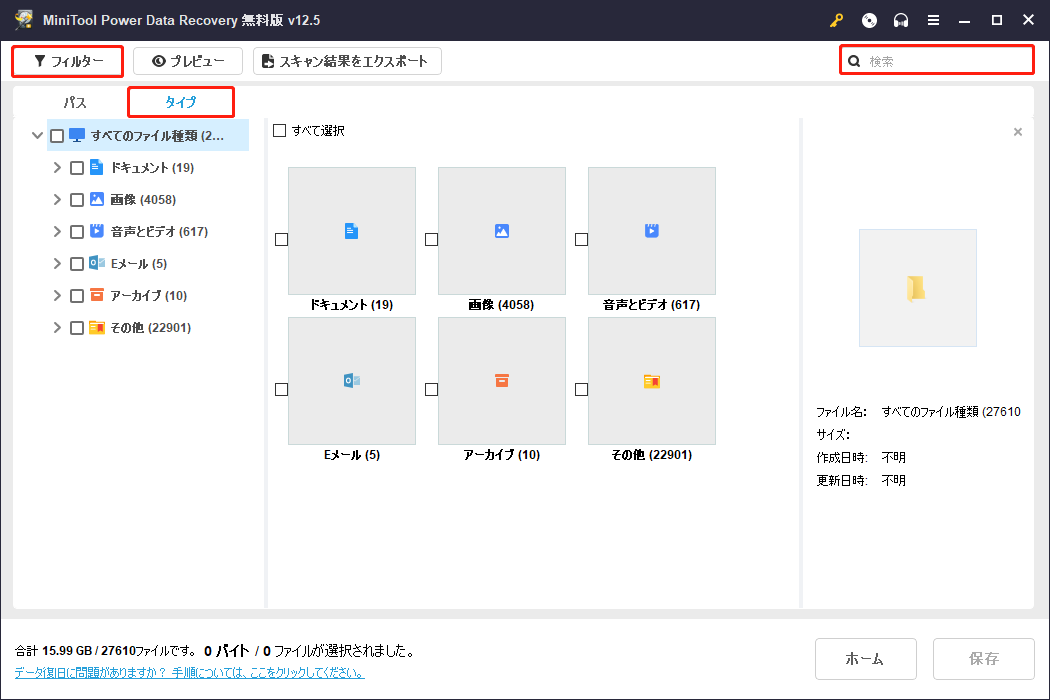Image resolution: width=1050 pixels, height=700 pixels.
Task: Check the すべて選択 checkbox
Action: (279, 131)
